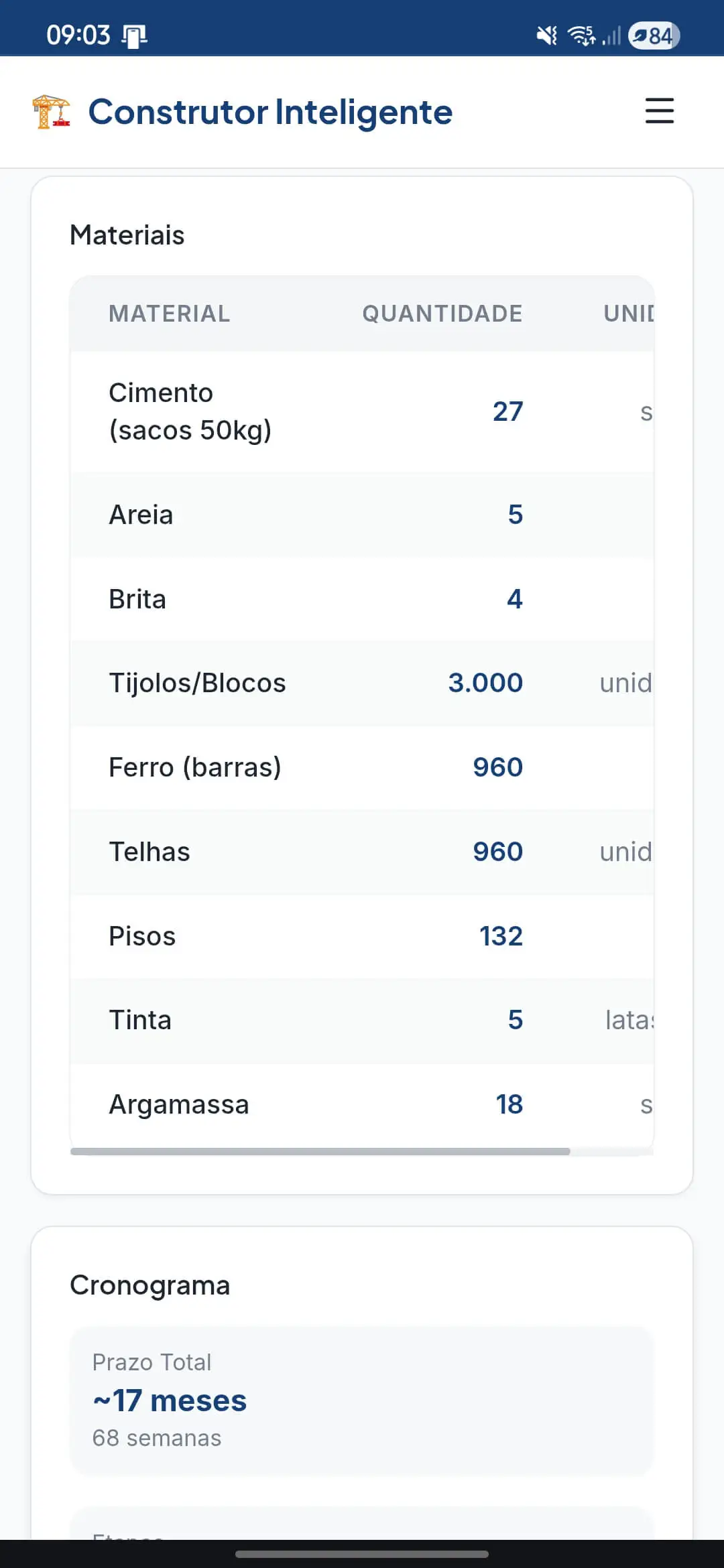Tap the Prazo Total ~17 meses card
724x1568 pixels.
click(361, 1400)
